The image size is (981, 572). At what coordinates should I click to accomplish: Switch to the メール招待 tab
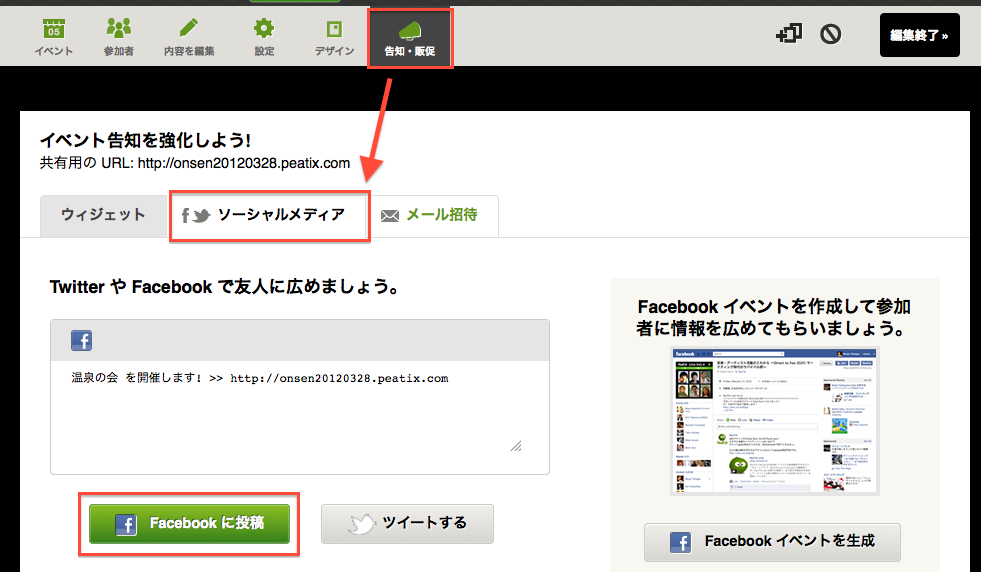click(435, 215)
